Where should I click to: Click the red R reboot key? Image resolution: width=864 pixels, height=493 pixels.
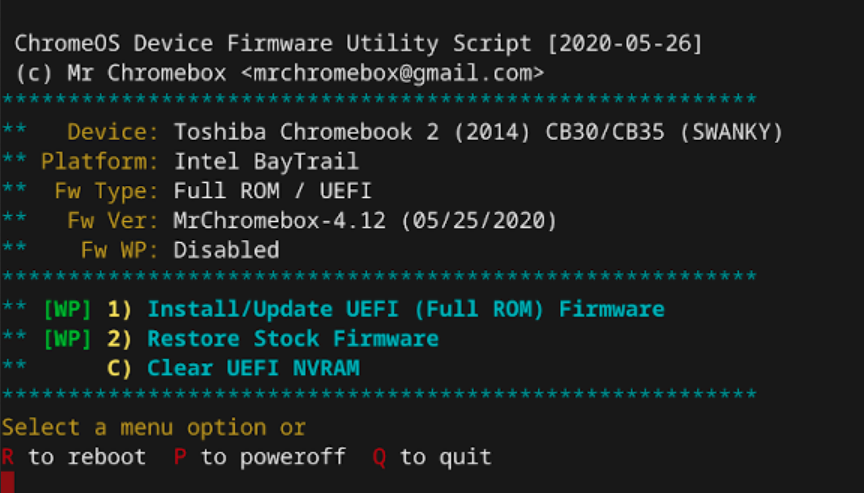[8, 457]
